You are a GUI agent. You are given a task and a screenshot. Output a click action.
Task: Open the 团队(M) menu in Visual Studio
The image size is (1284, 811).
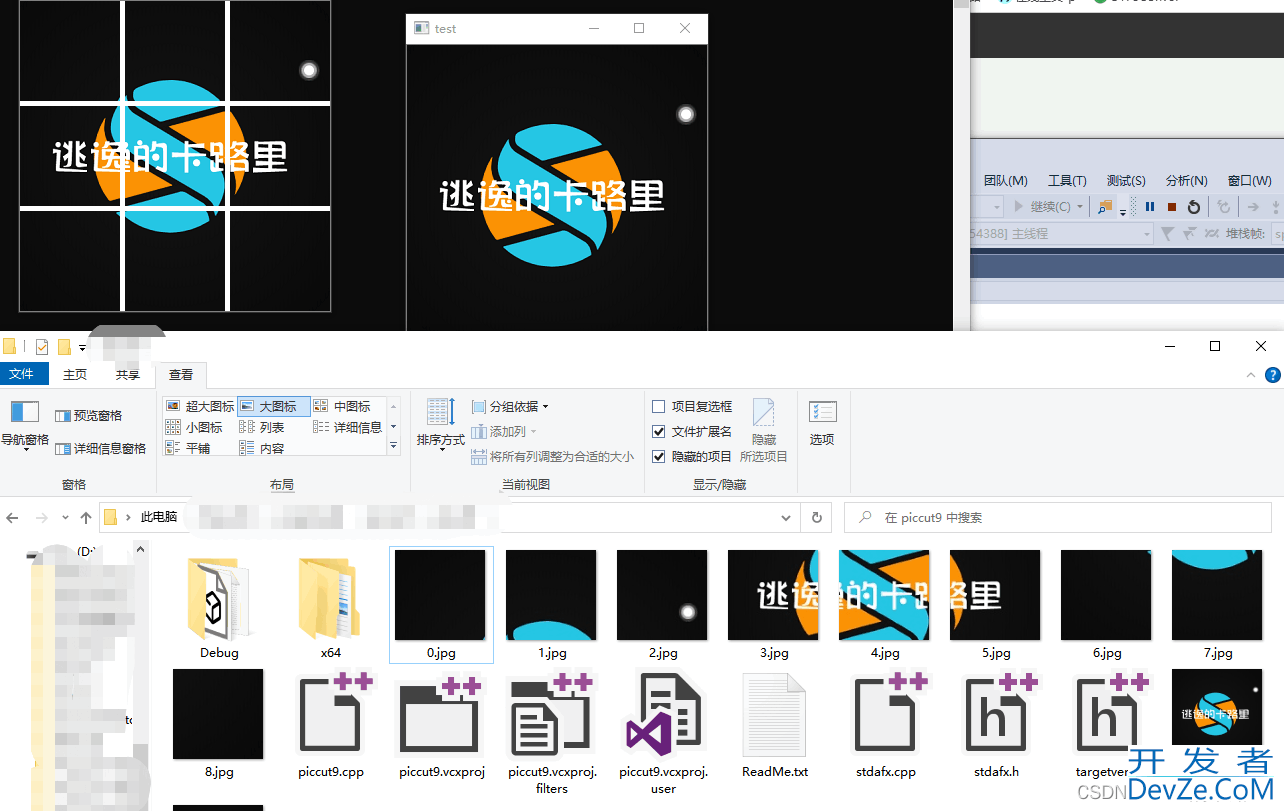[1005, 181]
